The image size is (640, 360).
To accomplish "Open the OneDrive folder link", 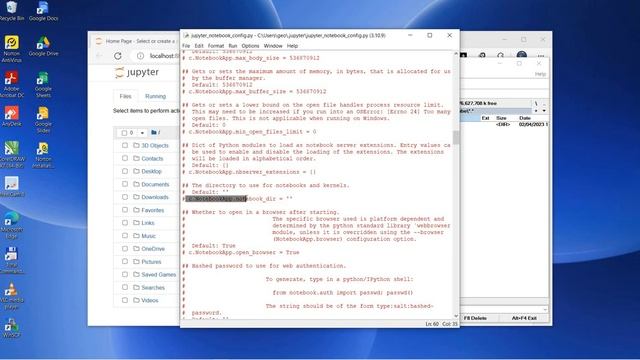I will click(153, 249).
